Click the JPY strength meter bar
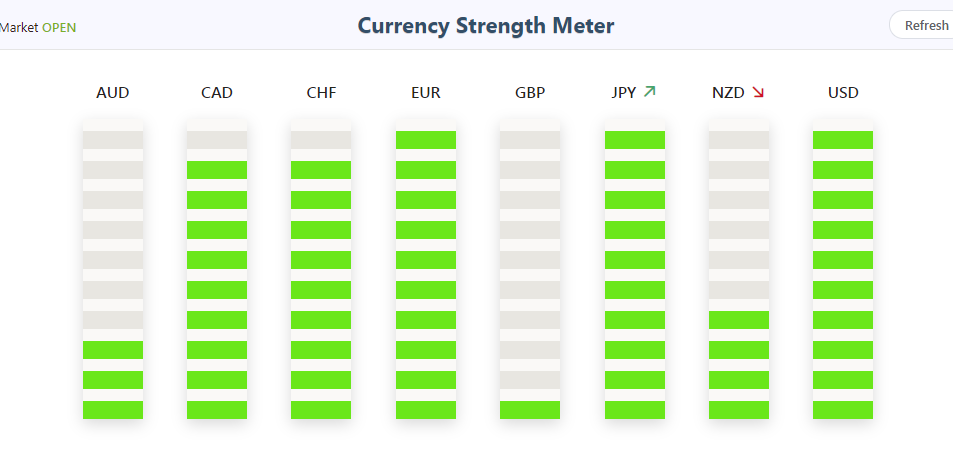Screen dimensions: 953x458 coord(635,270)
